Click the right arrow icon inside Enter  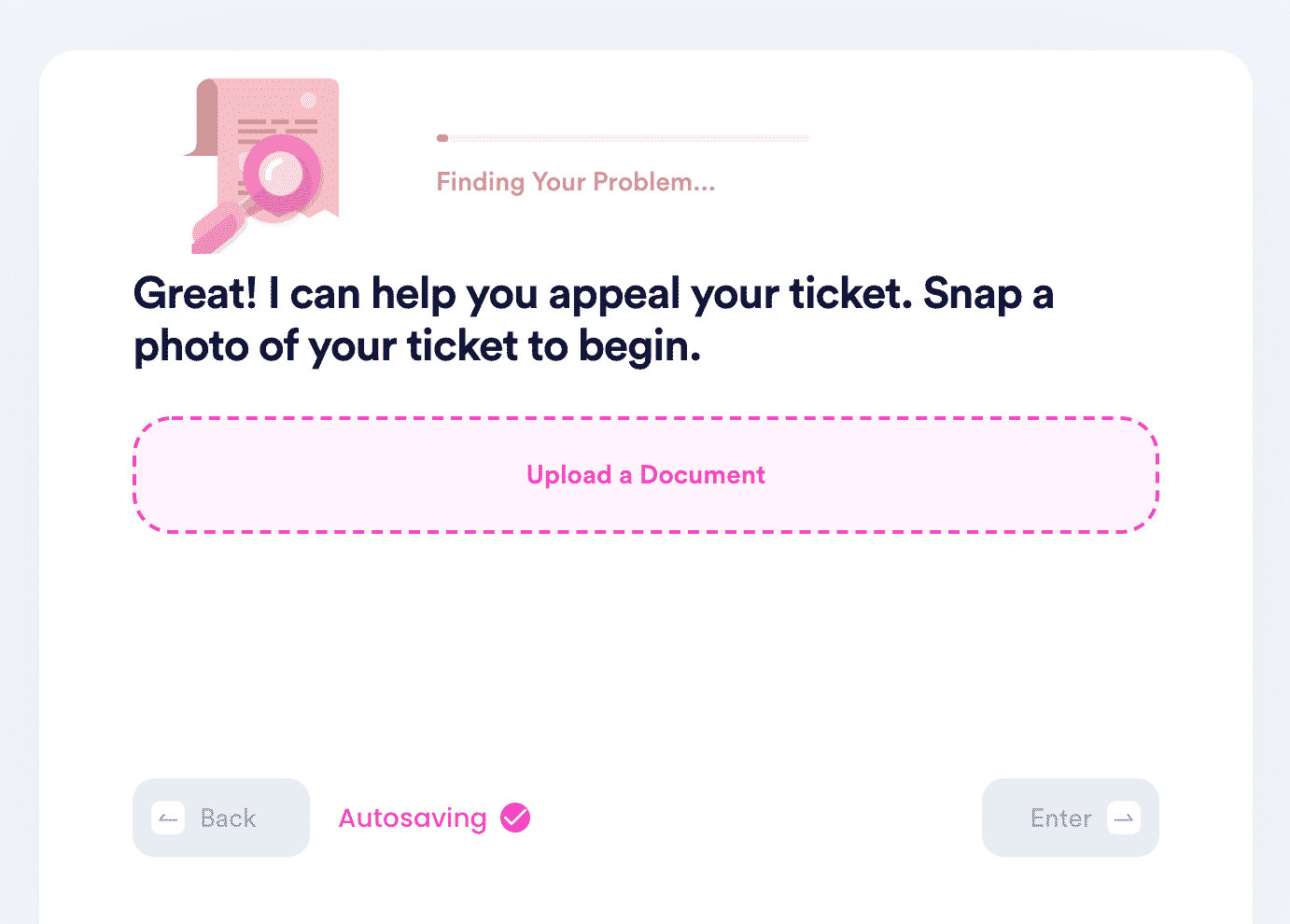[1124, 819]
